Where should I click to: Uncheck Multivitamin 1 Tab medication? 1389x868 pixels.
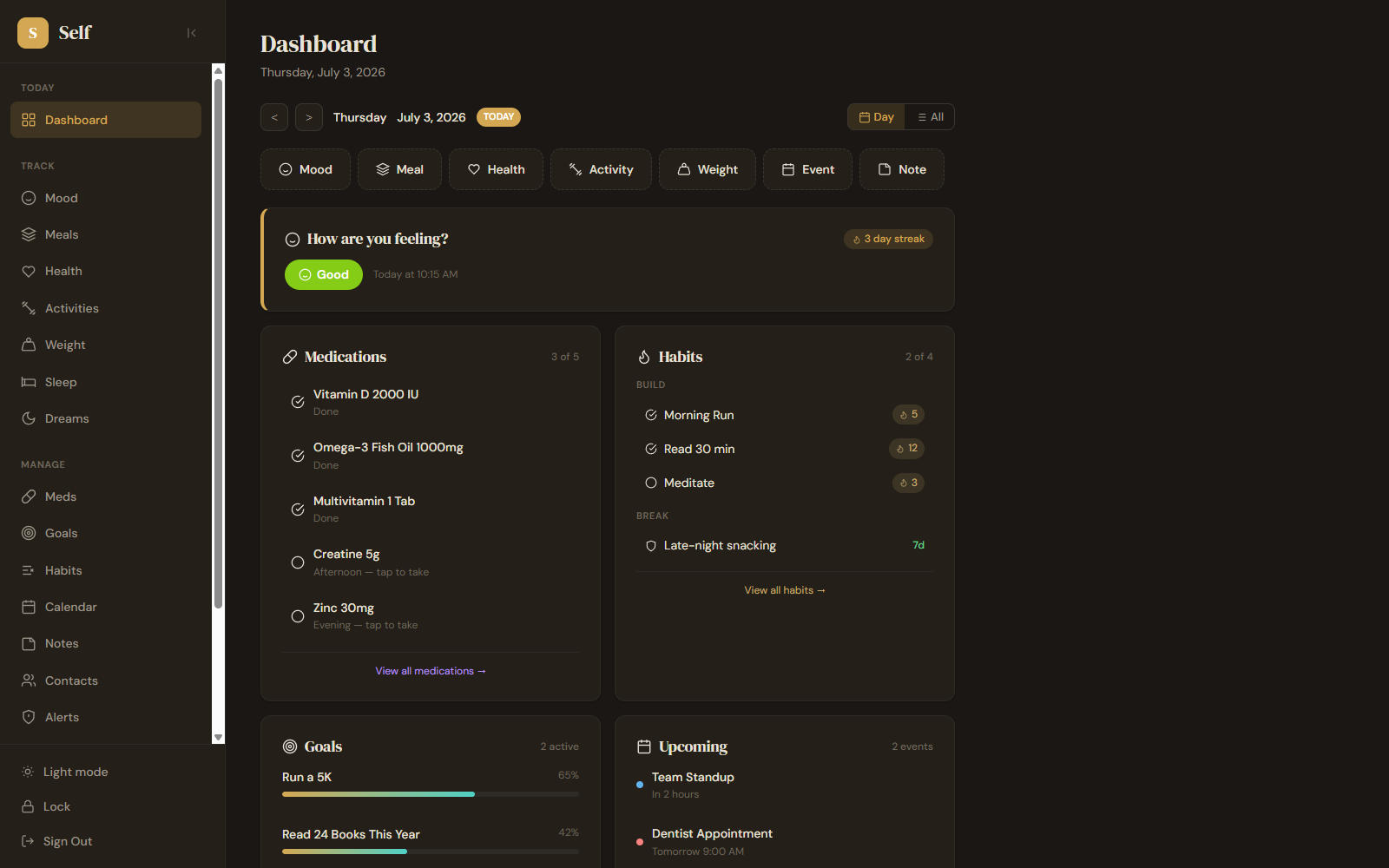point(298,510)
